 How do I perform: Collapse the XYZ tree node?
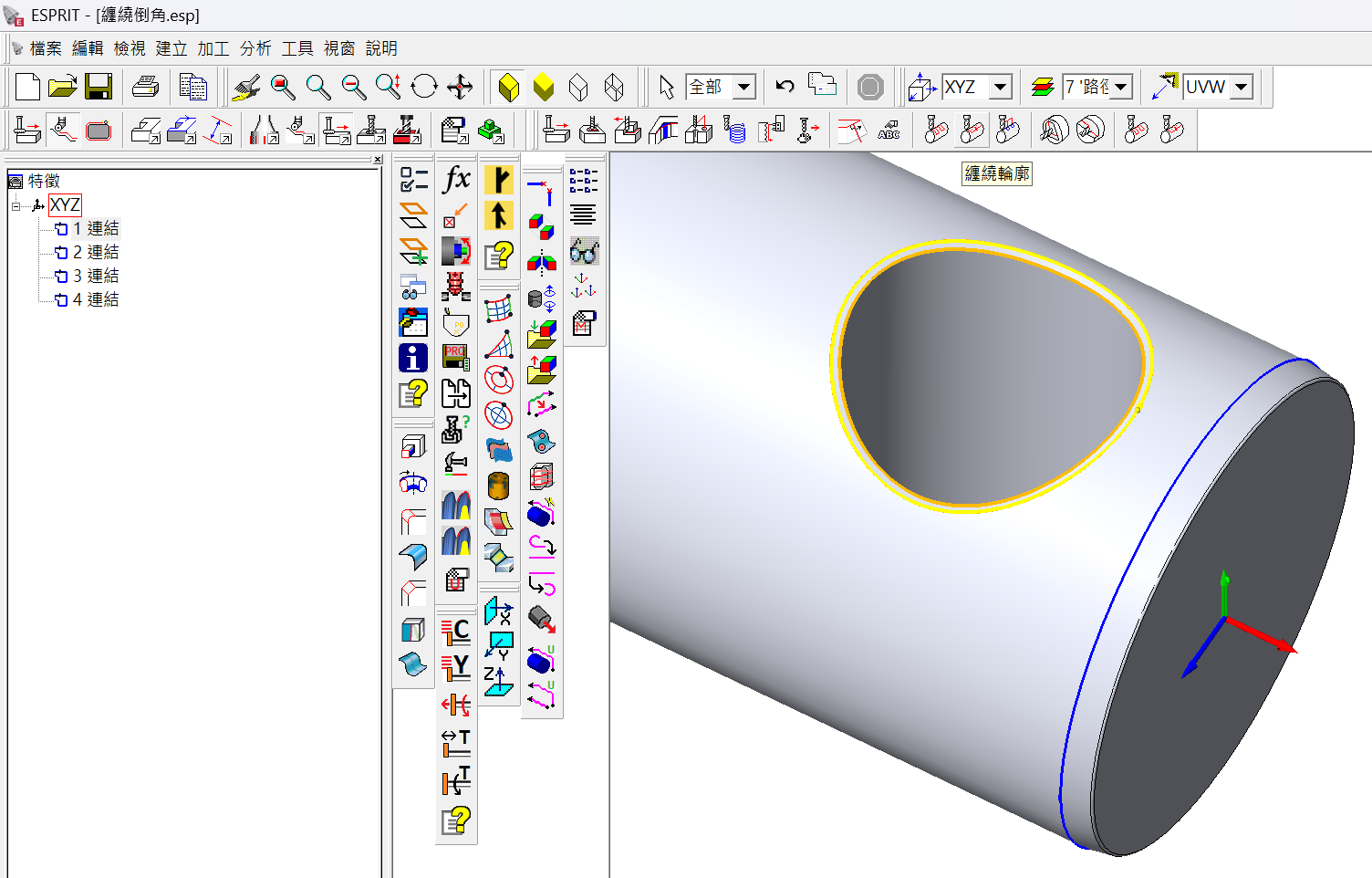click(16, 206)
